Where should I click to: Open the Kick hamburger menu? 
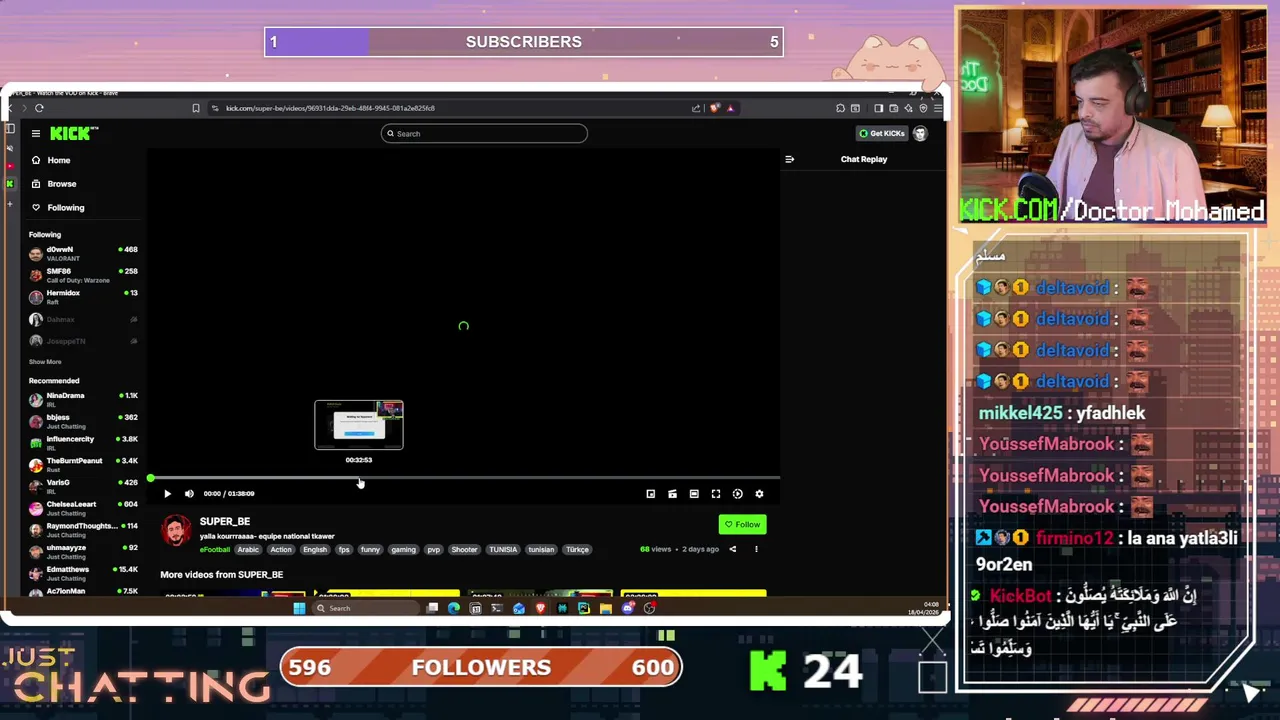coord(36,133)
